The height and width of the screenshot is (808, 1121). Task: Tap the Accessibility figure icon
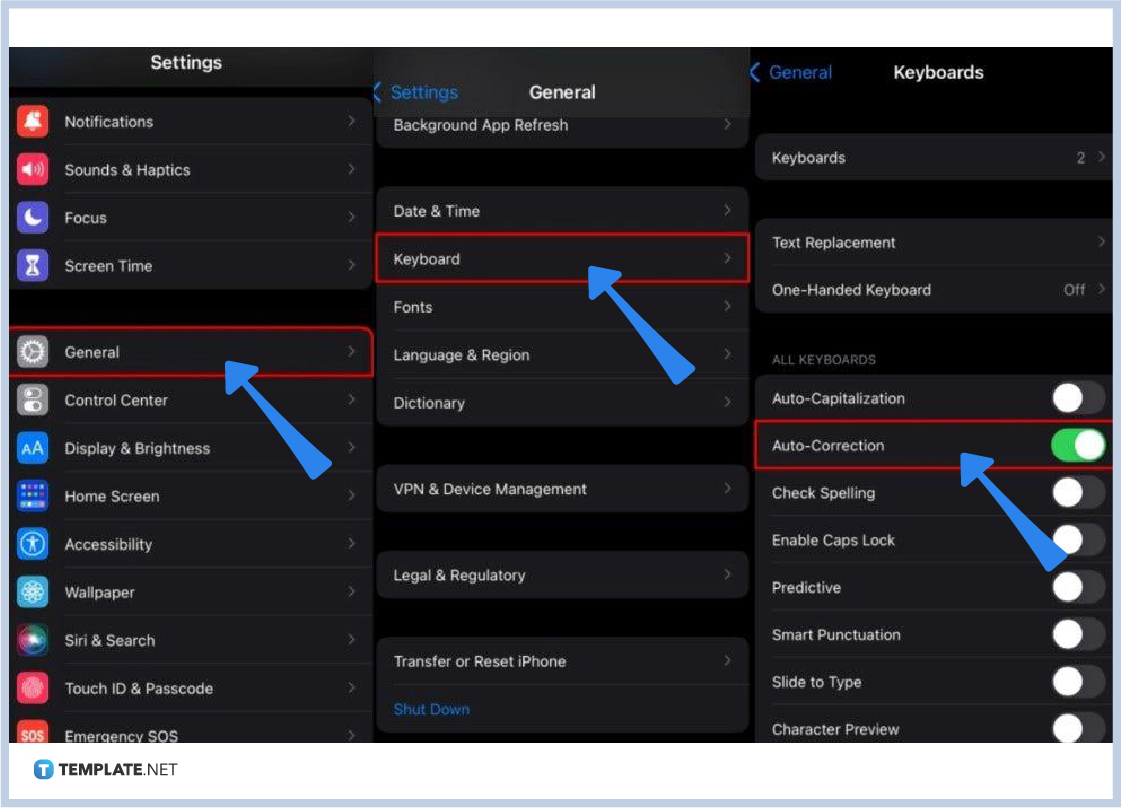[32, 544]
